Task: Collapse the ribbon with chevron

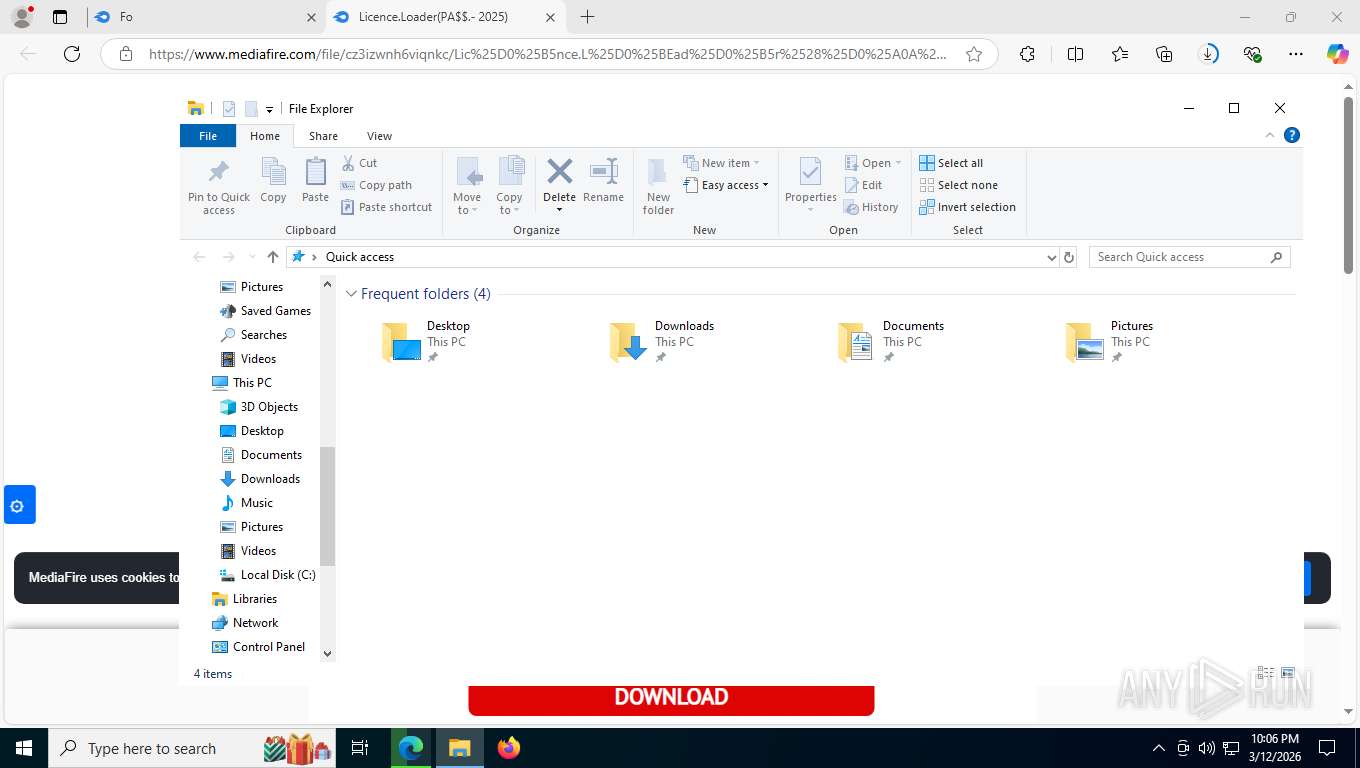Action: [x=1270, y=135]
